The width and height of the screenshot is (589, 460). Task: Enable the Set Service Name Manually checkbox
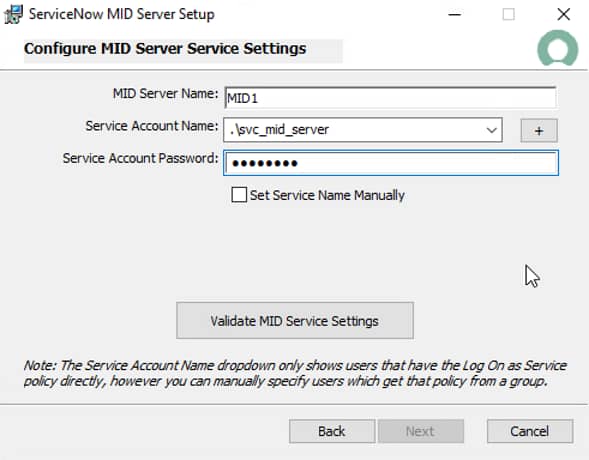pos(239,195)
